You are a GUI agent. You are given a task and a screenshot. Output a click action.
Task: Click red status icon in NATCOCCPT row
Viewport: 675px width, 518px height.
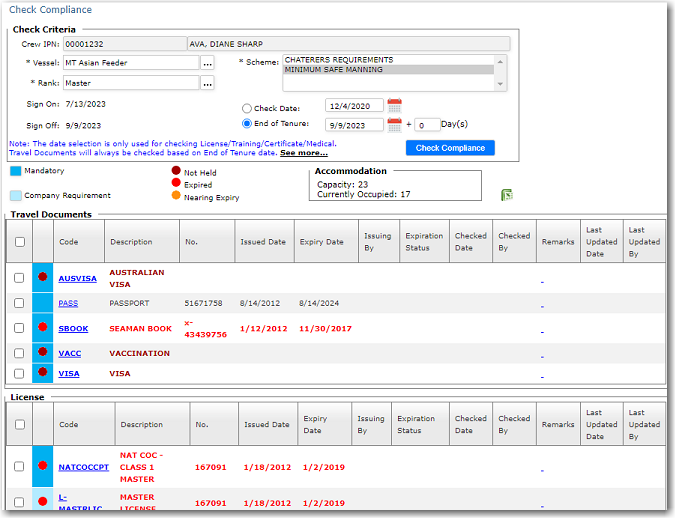point(43,466)
